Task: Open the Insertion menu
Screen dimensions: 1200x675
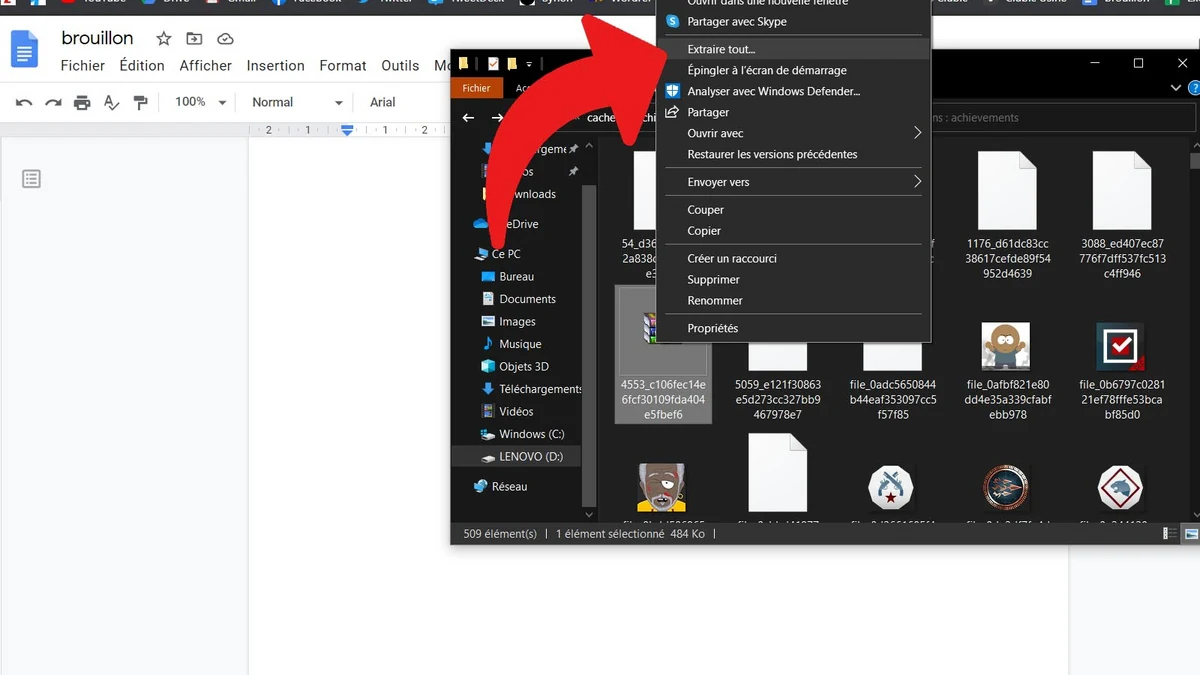Action: pos(275,65)
